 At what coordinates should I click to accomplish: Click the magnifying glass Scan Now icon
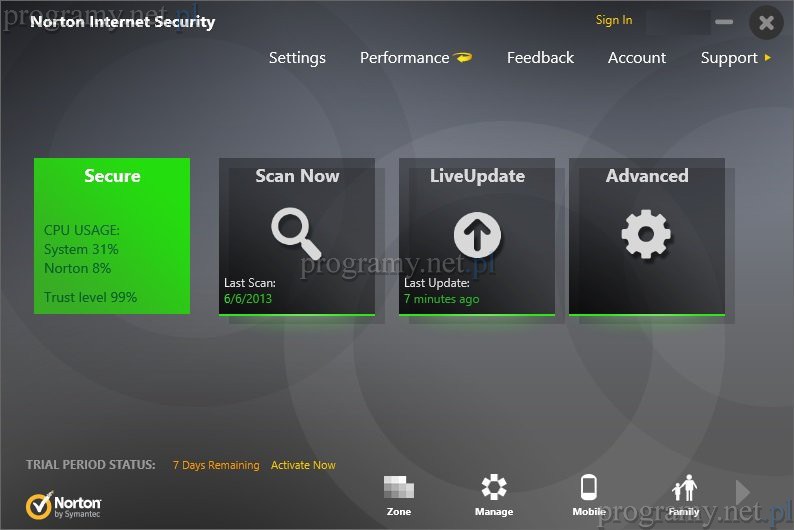pyautogui.click(x=296, y=234)
